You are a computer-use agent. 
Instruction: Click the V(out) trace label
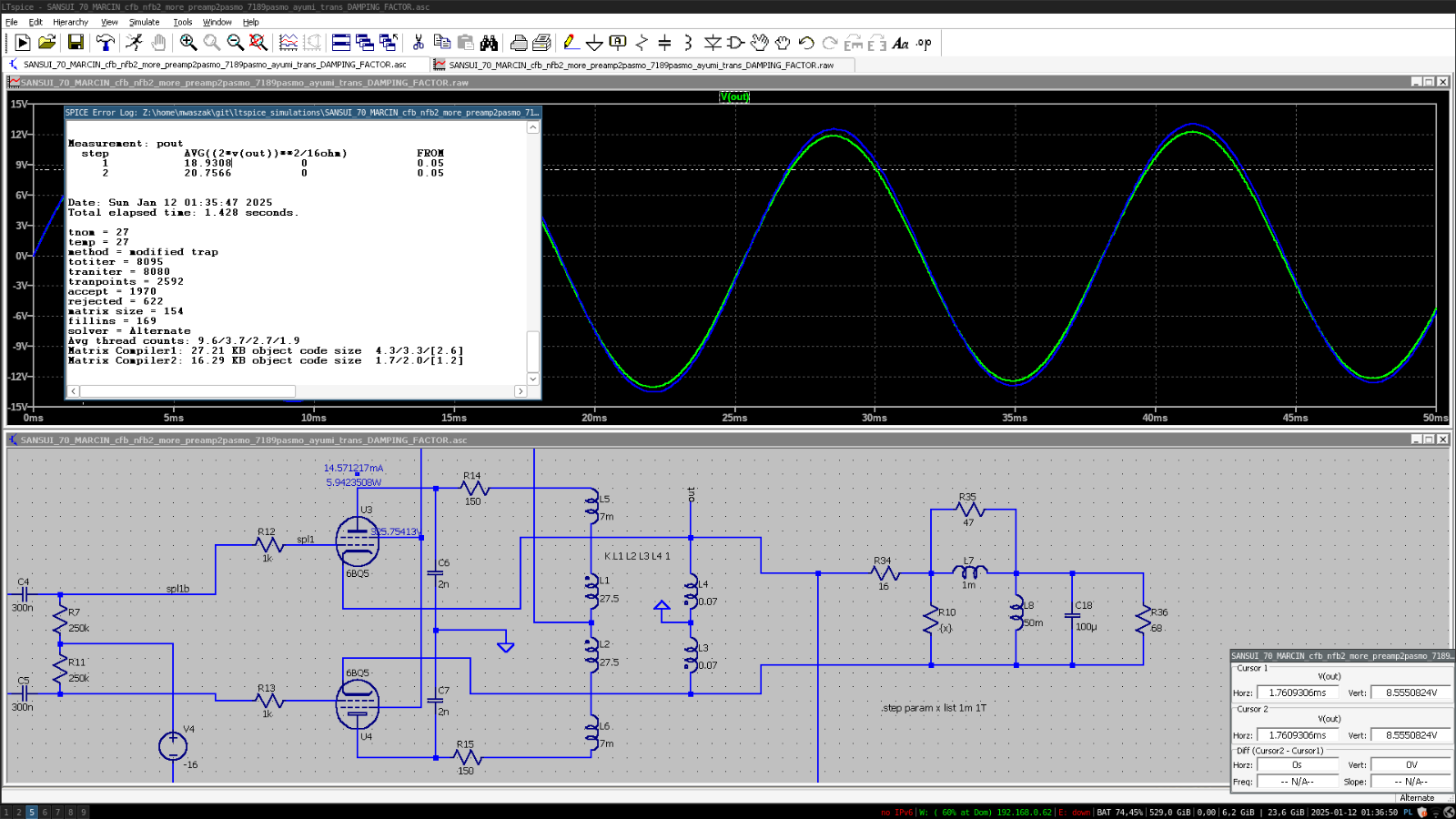point(734,96)
